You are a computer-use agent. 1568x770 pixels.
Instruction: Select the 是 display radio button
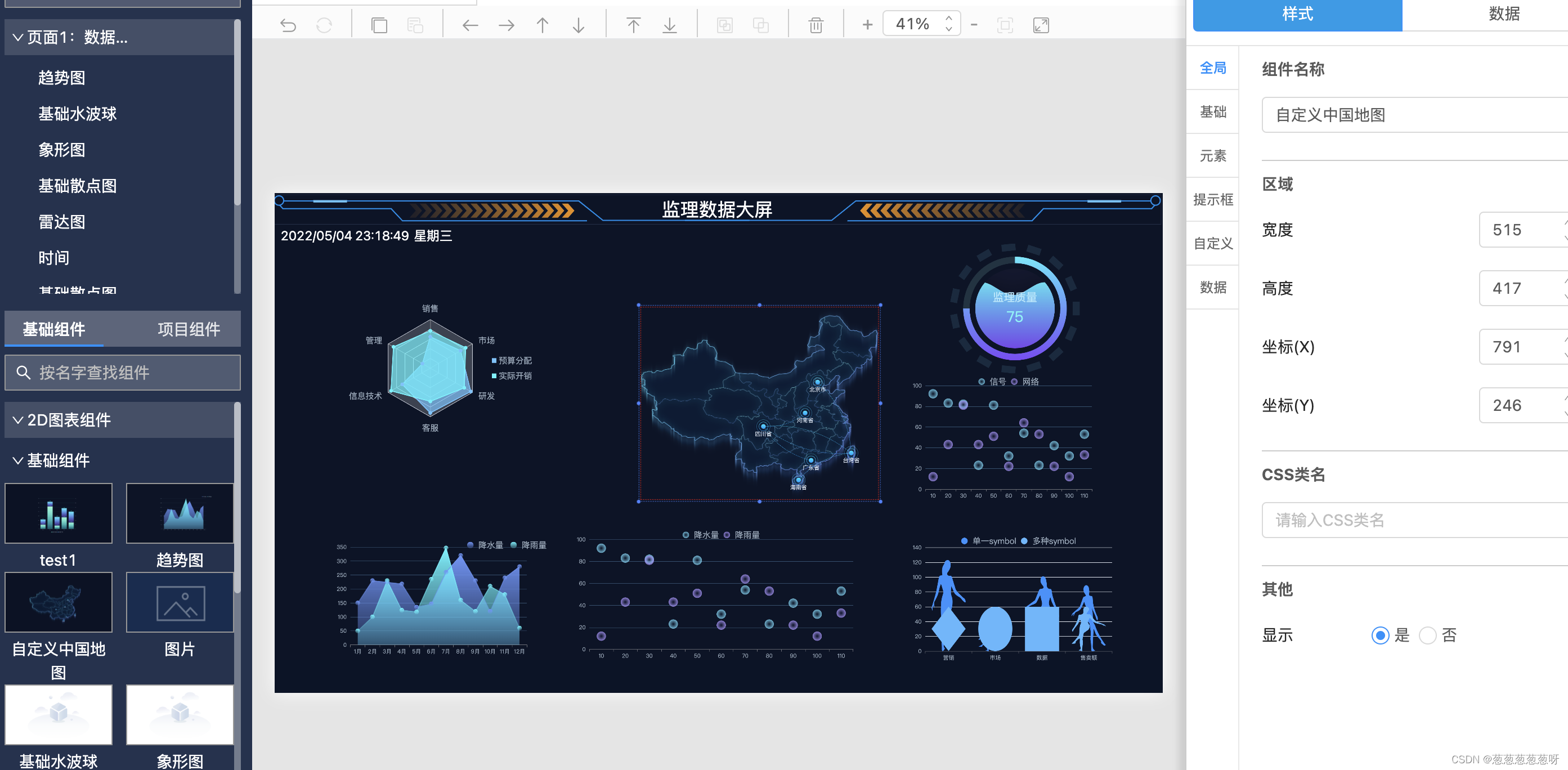(1380, 635)
